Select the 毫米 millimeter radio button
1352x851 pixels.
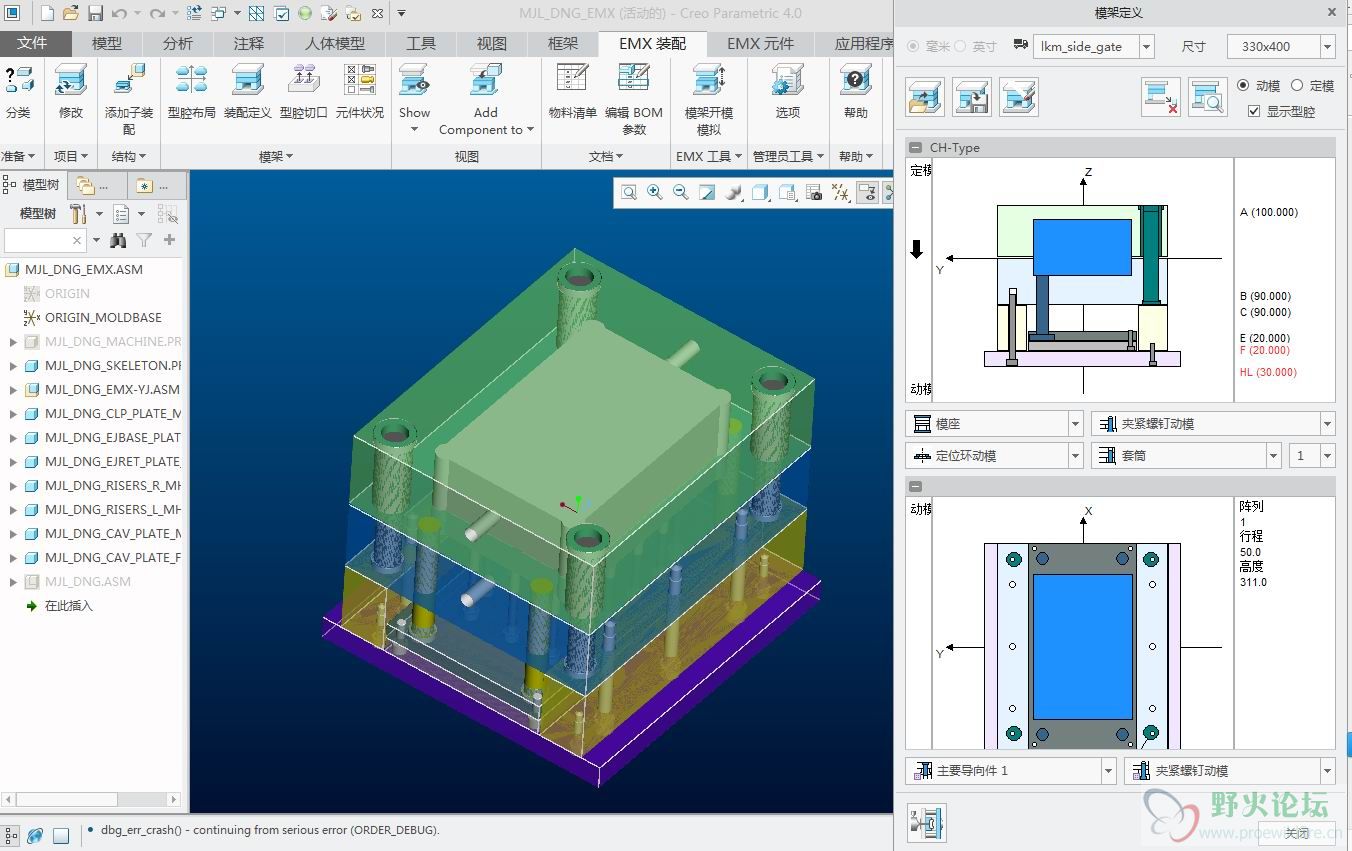click(913, 46)
